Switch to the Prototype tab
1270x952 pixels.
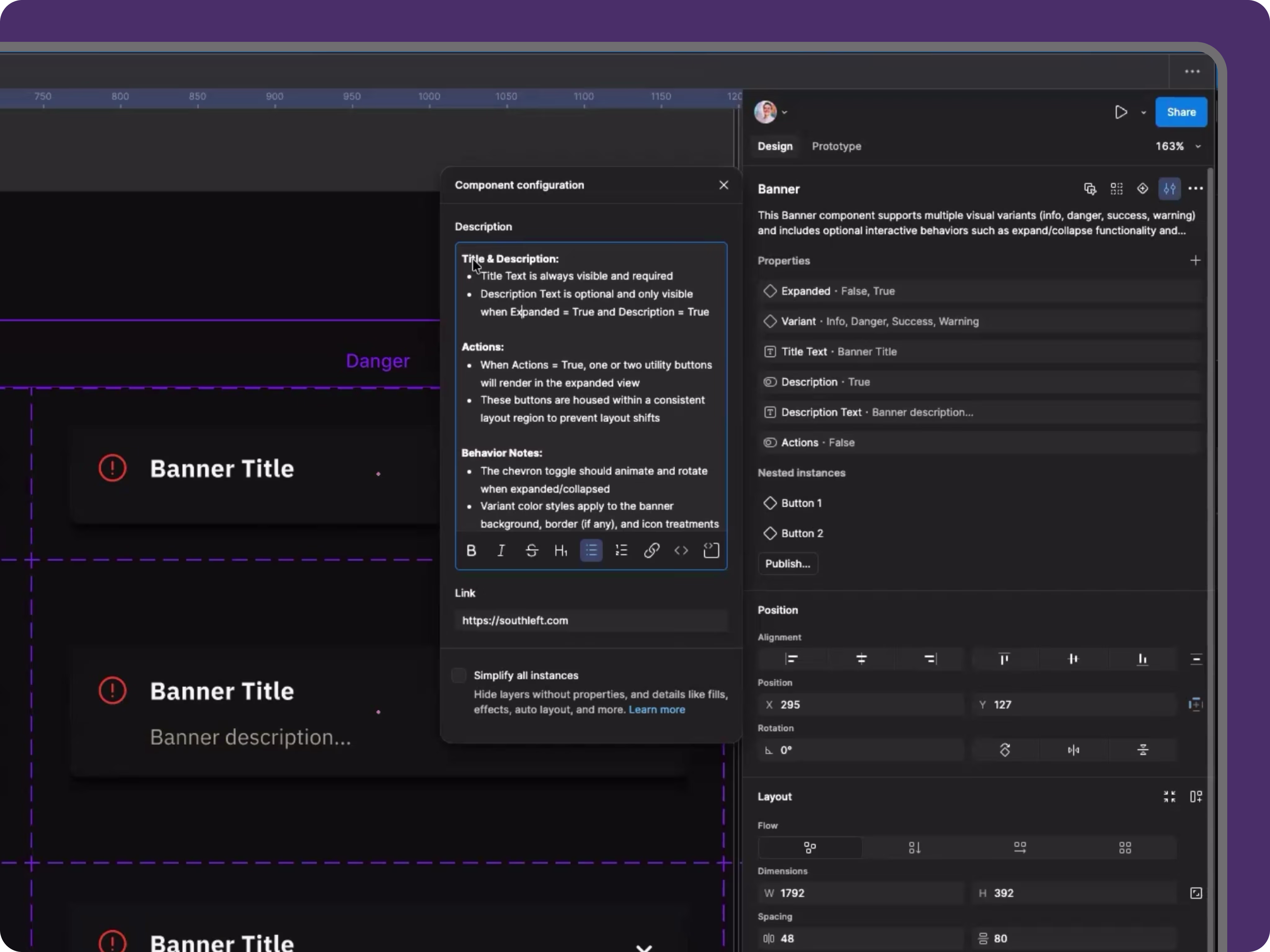(x=836, y=146)
